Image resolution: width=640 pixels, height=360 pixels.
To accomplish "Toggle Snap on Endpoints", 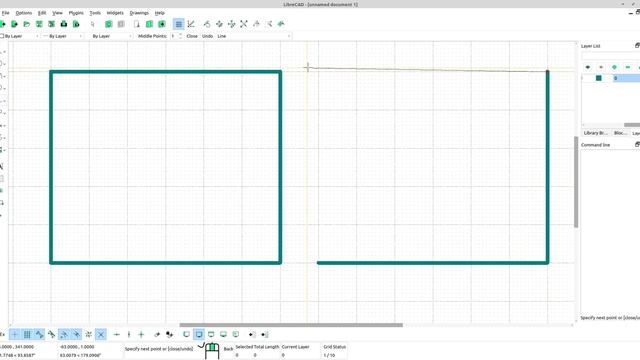I will click(39, 335).
